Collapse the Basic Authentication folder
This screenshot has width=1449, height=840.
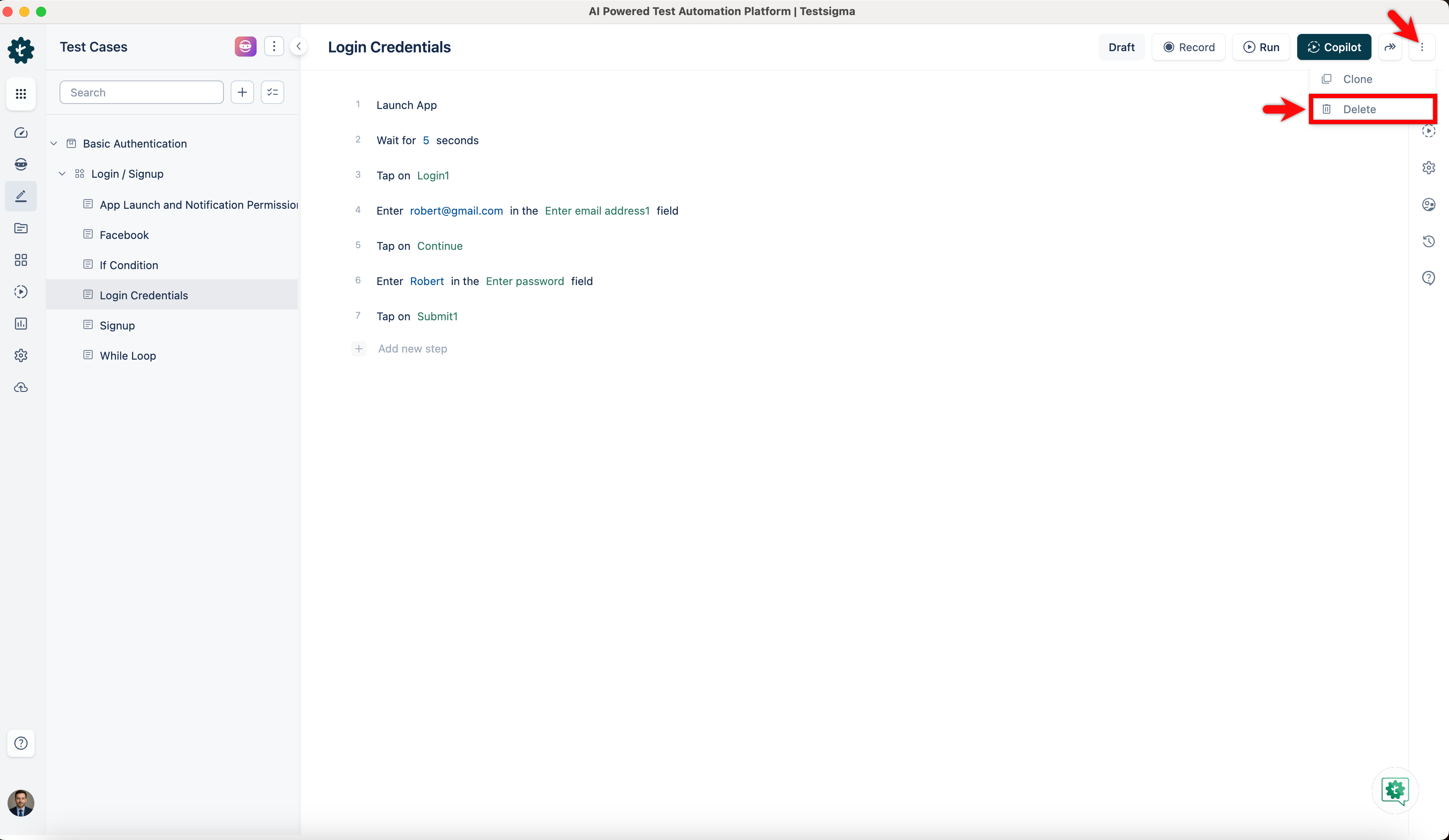pos(54,144)
